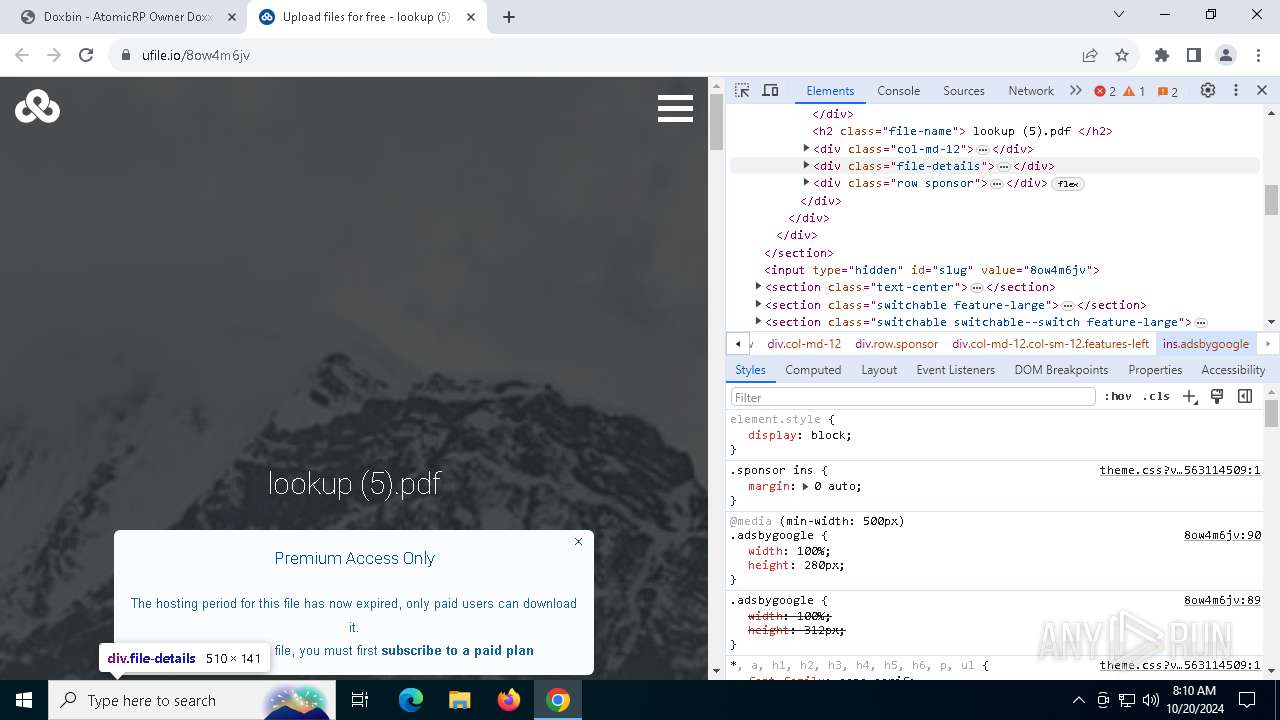
Task: Open the Windows Start menu
Action: pyautogui.click(x=24, y=700)
